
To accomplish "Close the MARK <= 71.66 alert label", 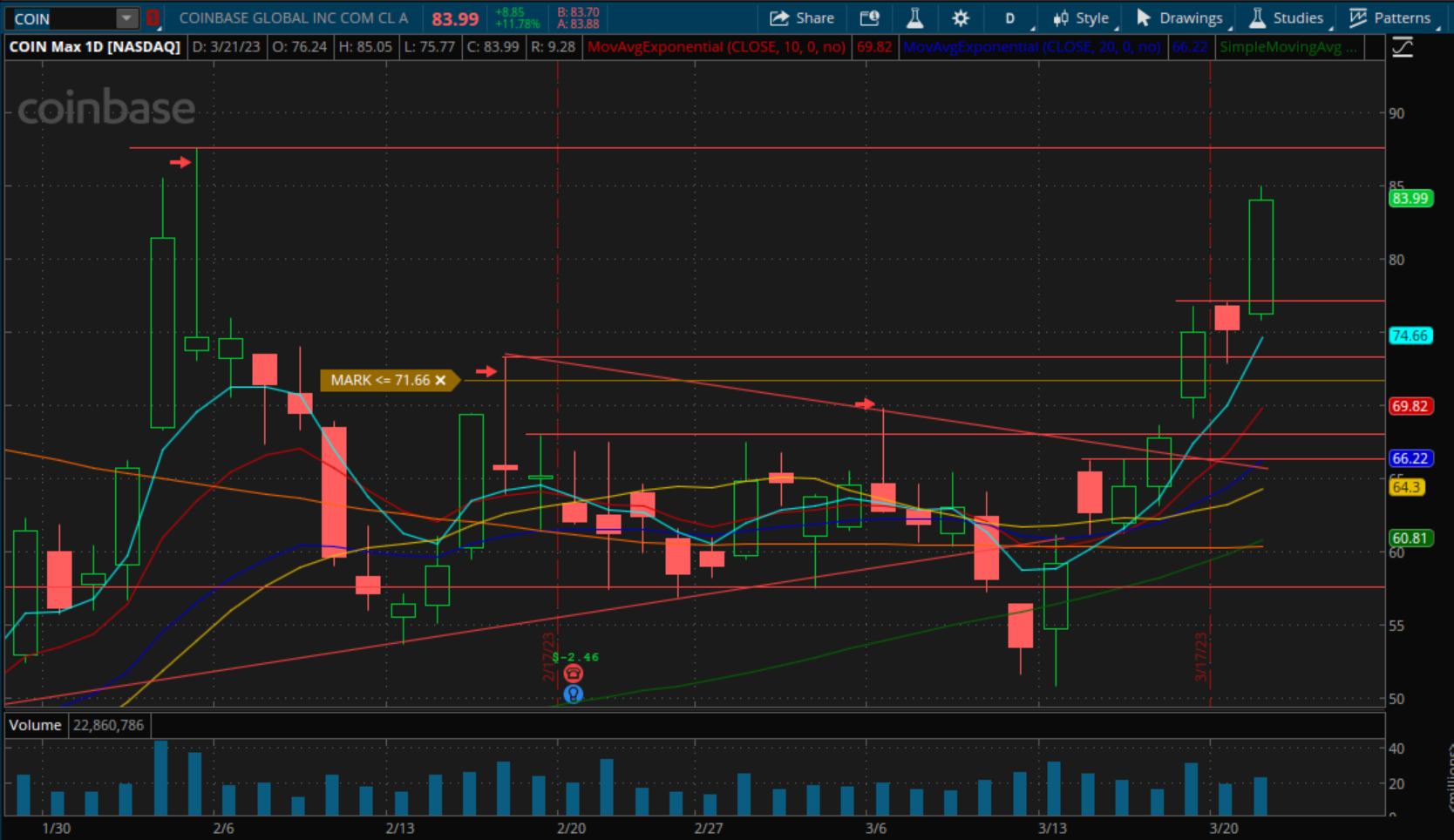I will tap(440, 380).
